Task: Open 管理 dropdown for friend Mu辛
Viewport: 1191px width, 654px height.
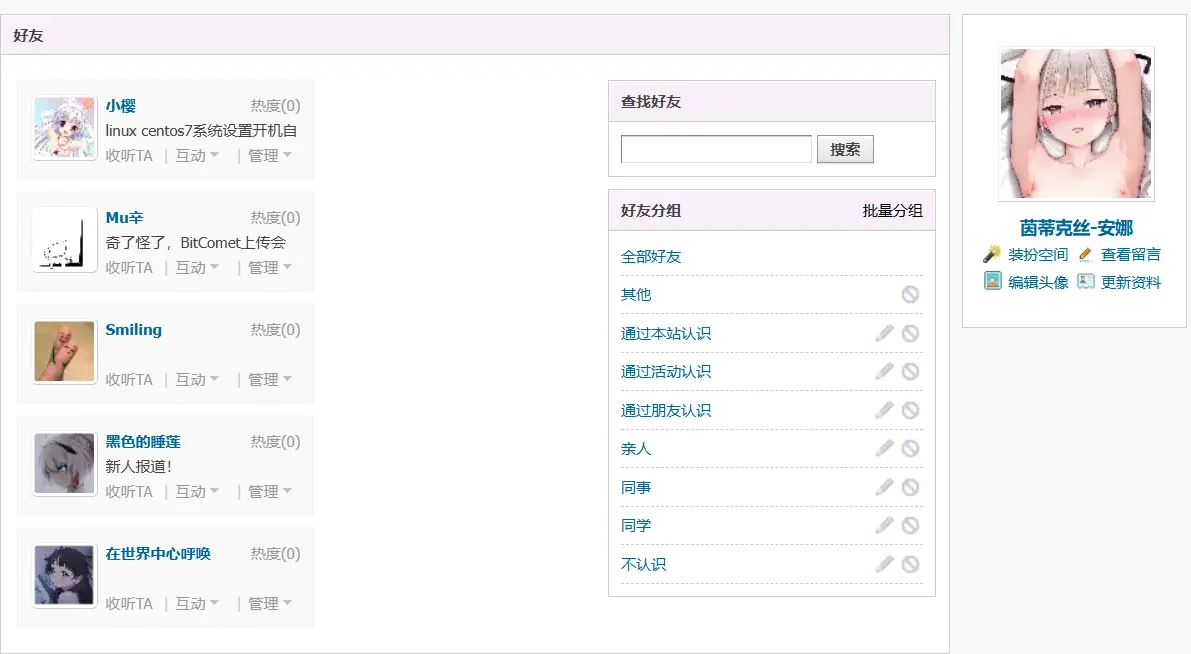Action: (x=269, y=268)
